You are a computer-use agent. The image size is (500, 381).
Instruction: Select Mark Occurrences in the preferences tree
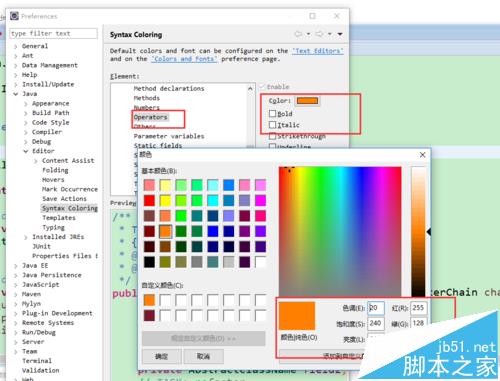(x=70, y=189)
